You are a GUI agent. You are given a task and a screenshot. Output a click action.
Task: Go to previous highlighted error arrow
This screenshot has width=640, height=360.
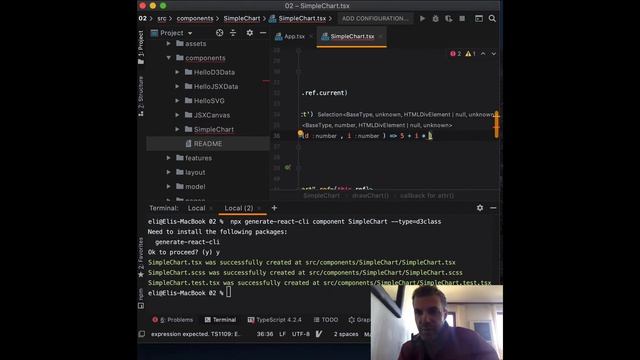(483, 53)
